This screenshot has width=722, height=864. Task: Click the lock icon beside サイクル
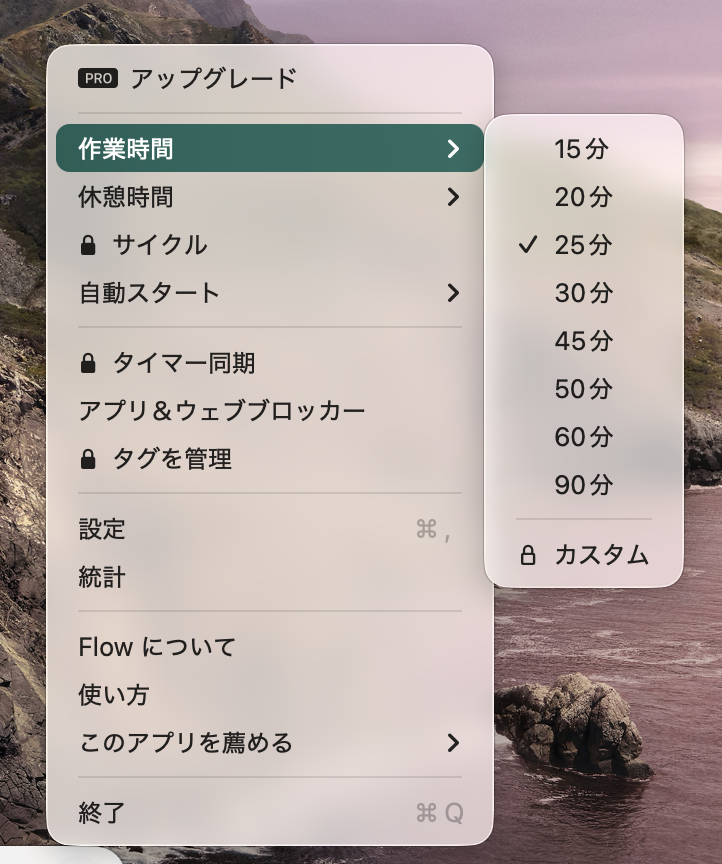(88, 245)
